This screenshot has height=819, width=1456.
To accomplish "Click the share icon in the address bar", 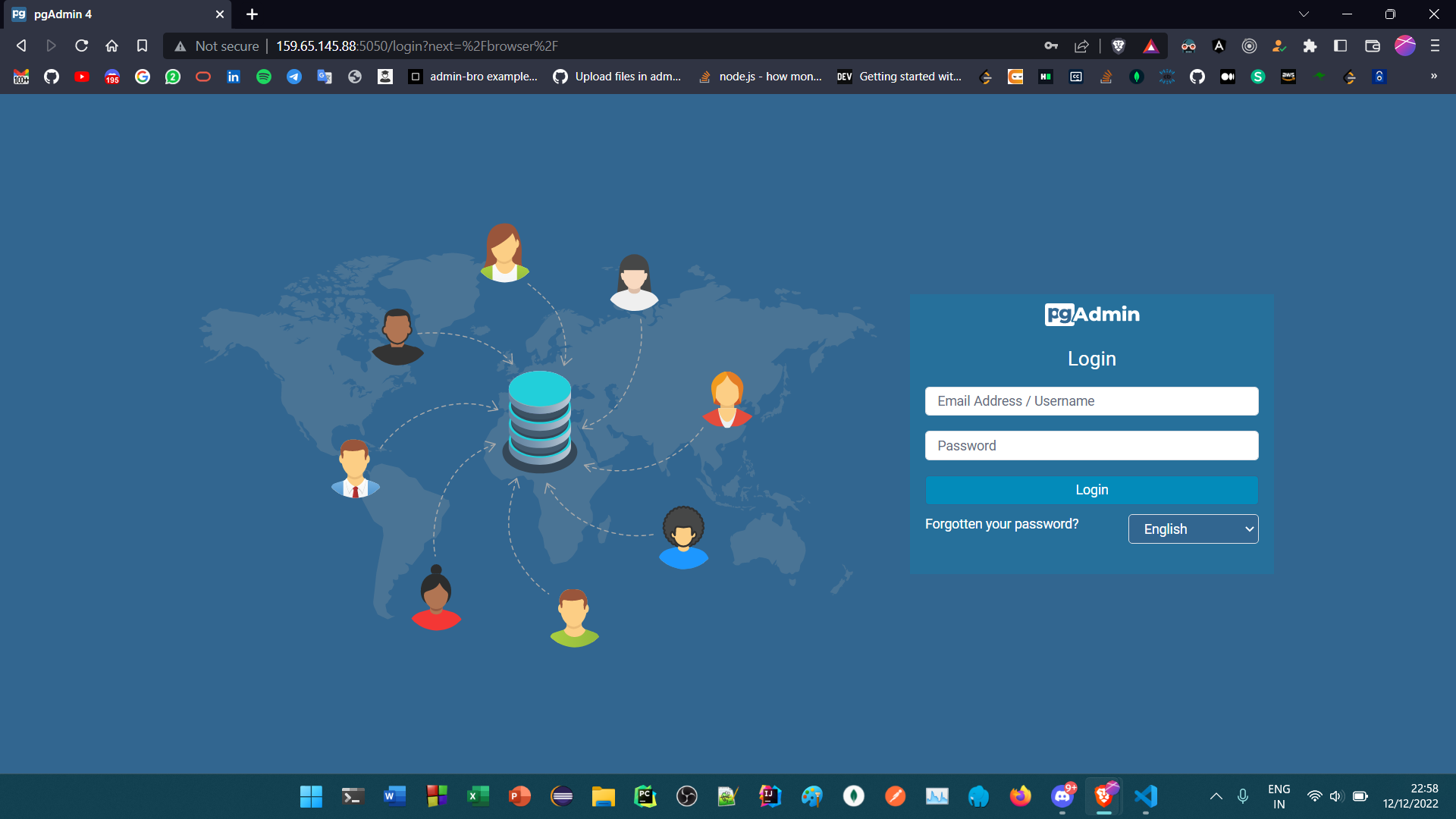I will [1081, 46].
